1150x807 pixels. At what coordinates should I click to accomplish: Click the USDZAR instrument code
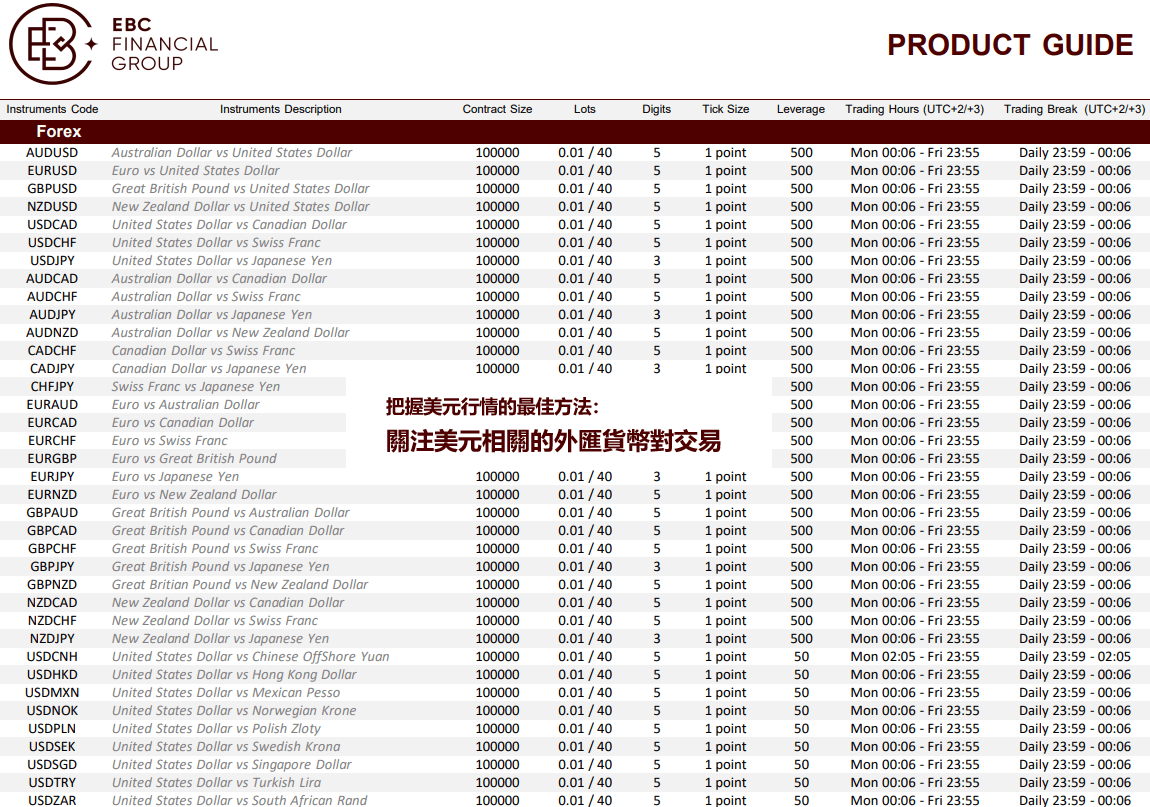[x=52, y=800]
